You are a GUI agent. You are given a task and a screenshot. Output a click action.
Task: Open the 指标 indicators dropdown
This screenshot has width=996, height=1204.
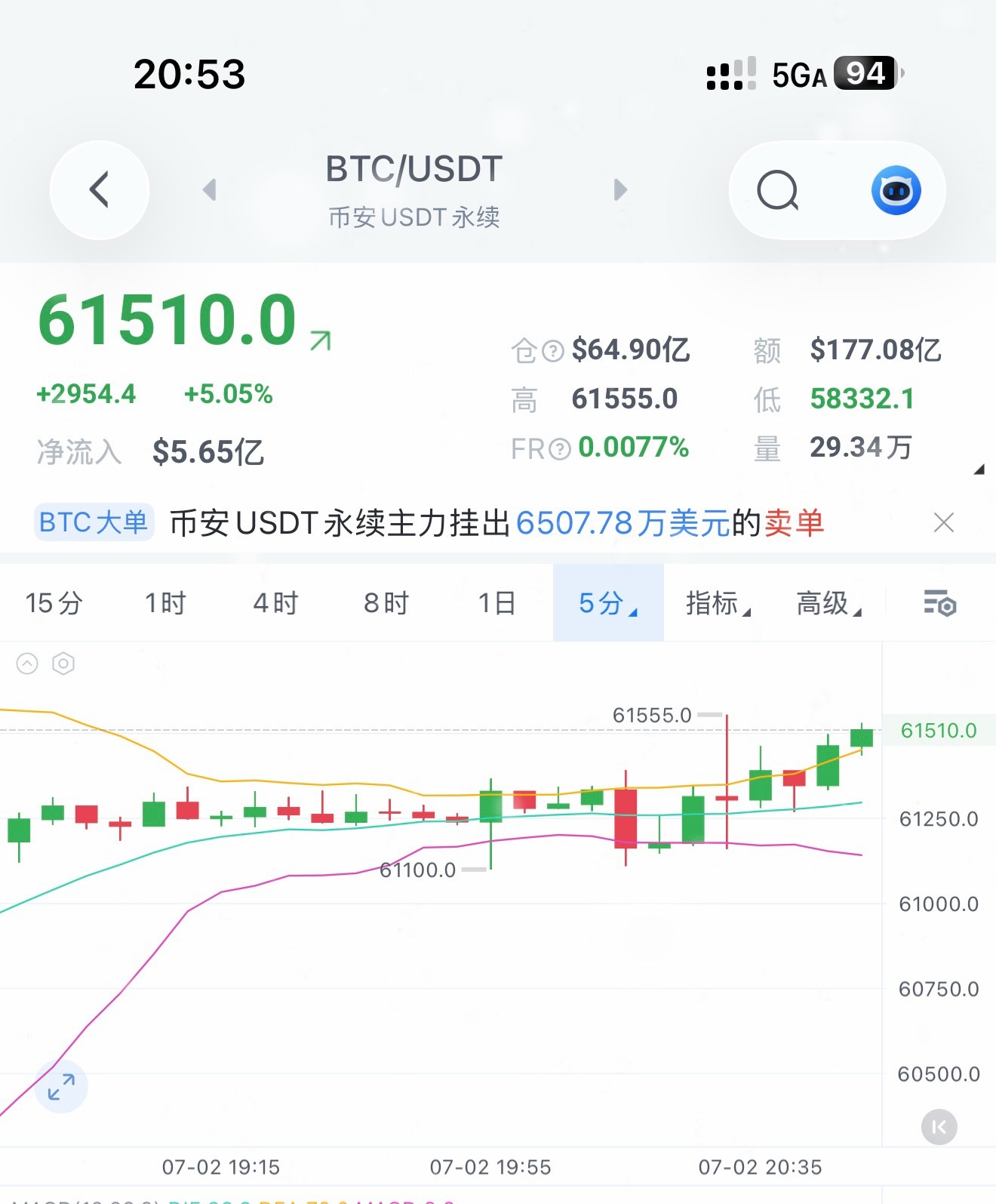coord(718,603)
